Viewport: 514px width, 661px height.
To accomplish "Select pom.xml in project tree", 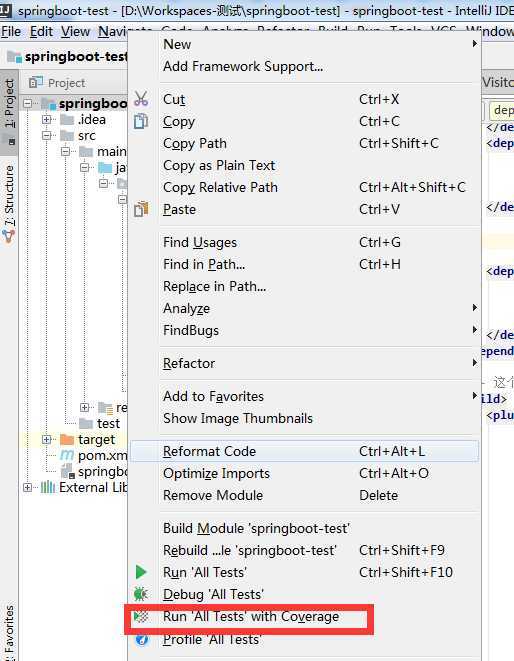I will [102, 455].
